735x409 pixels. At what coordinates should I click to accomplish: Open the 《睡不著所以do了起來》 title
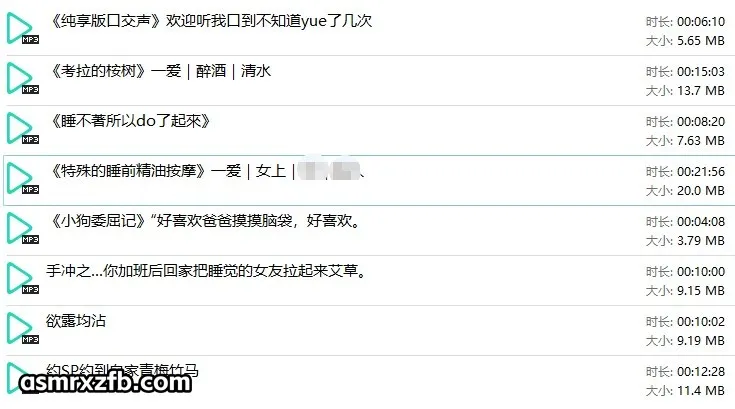(x=130, y=121)
